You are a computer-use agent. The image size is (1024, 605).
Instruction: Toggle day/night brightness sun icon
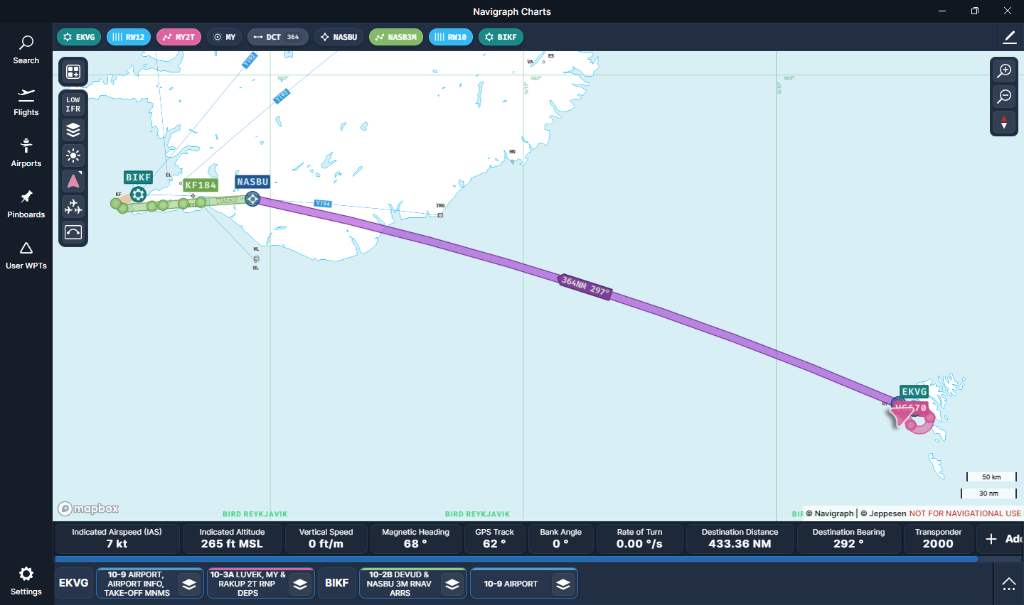pyautogui.click(x=73, y=155)
